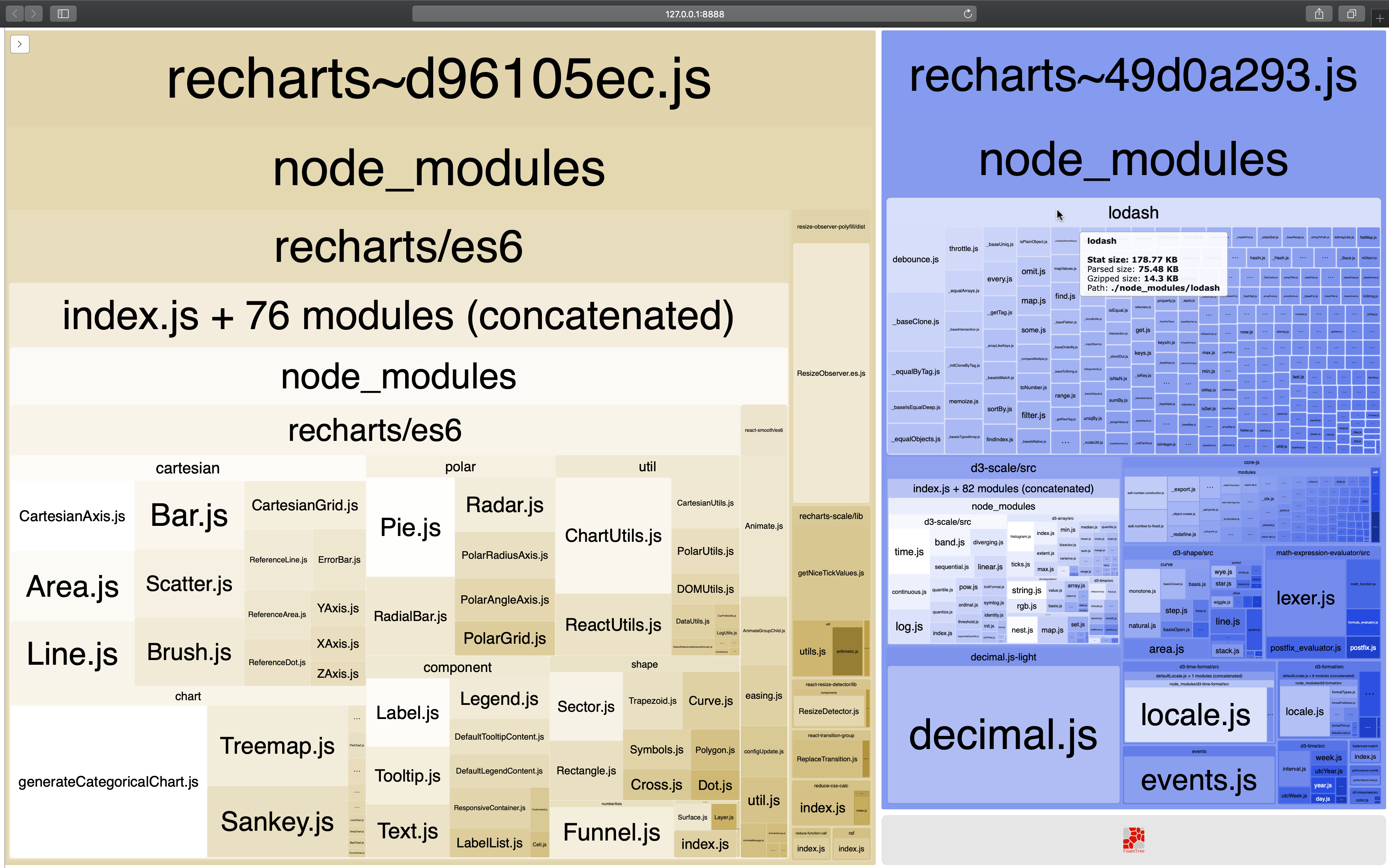Click the browser back arrow
This screenshot has width=1389, height=868.
[15, 14]
